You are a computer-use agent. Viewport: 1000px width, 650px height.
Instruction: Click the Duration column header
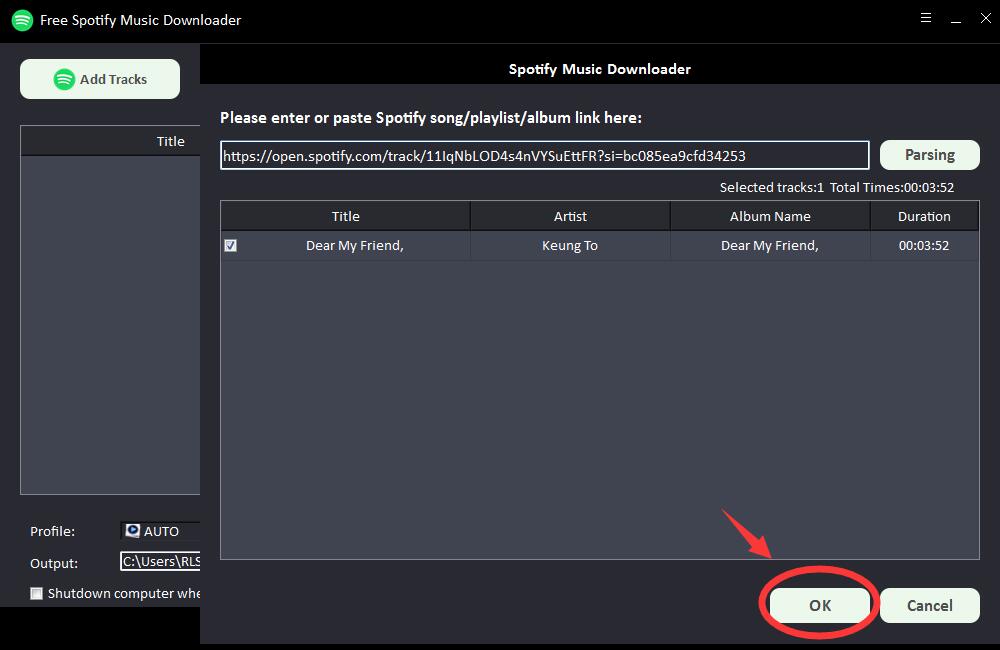[x=924, y=216]
